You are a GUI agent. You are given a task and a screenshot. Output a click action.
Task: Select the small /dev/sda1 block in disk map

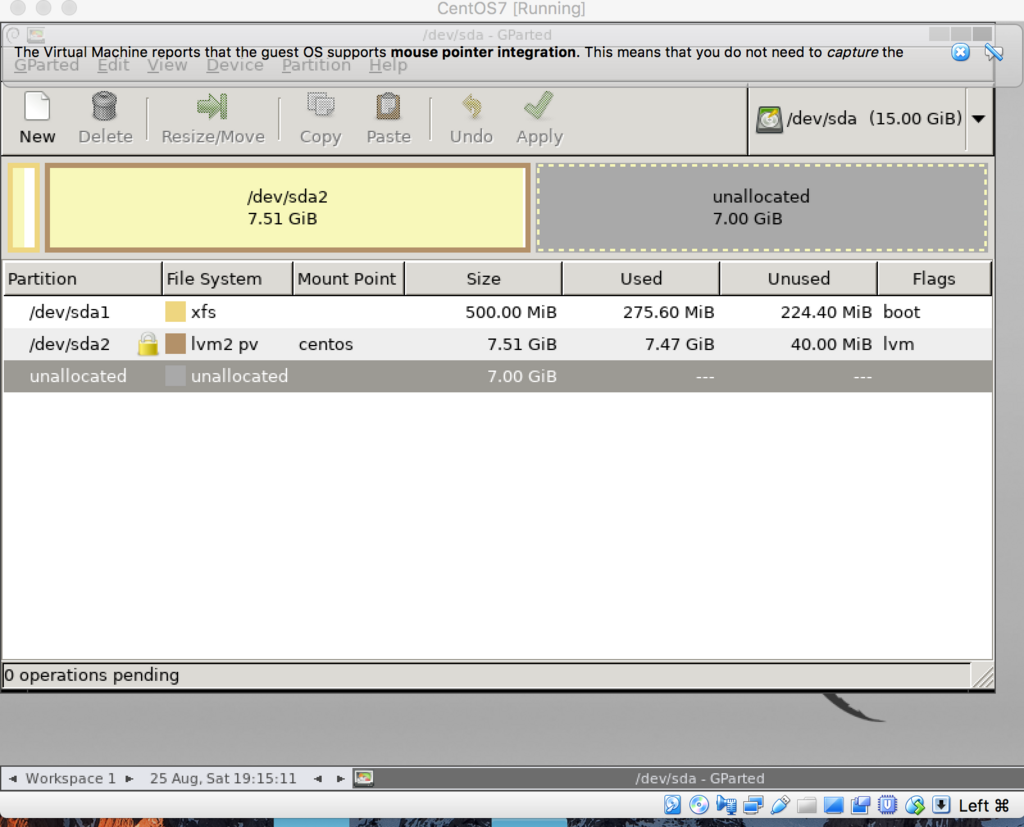click(x=24, y=208)
